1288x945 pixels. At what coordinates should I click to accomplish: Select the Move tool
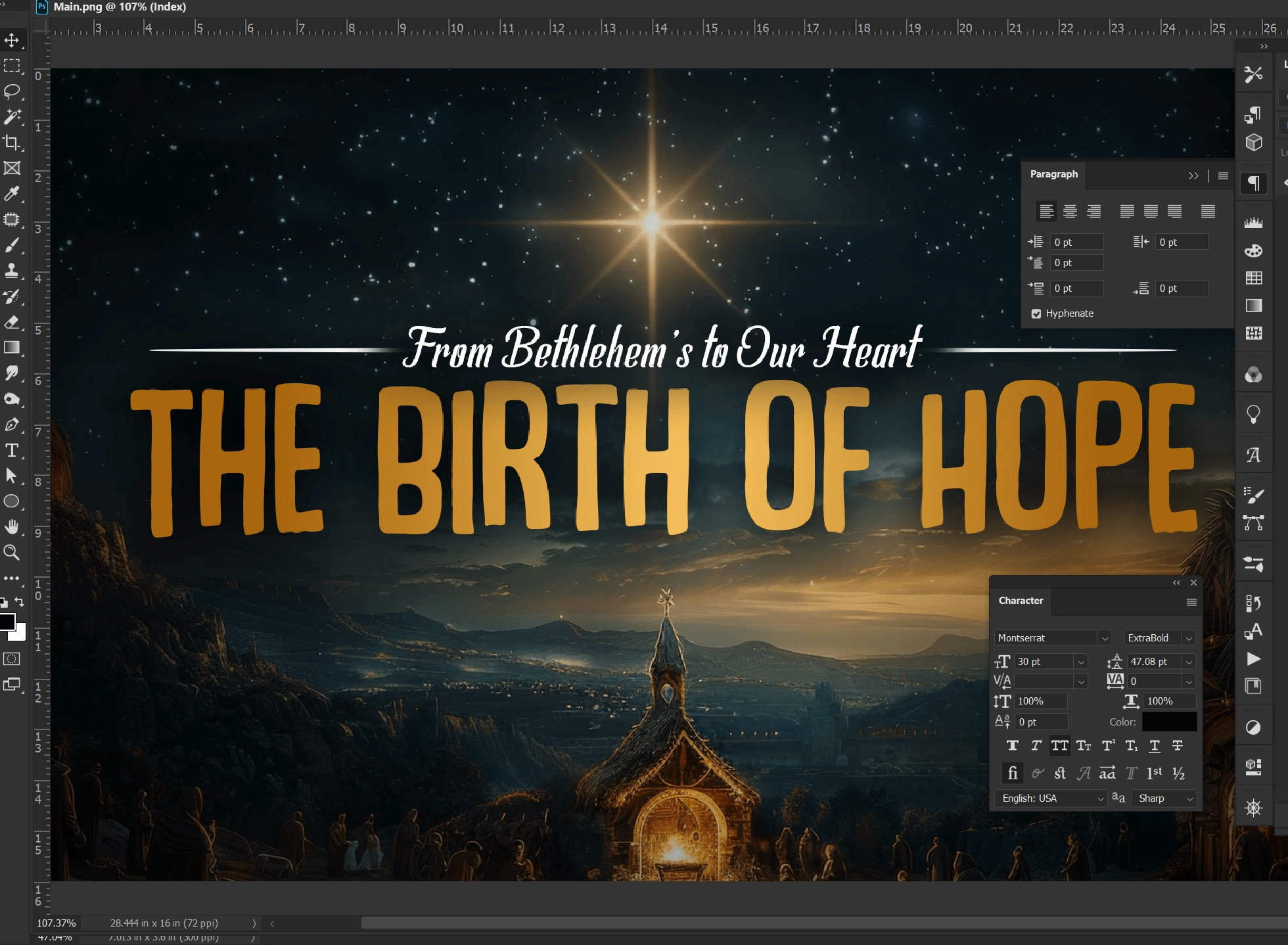point(12,40)
